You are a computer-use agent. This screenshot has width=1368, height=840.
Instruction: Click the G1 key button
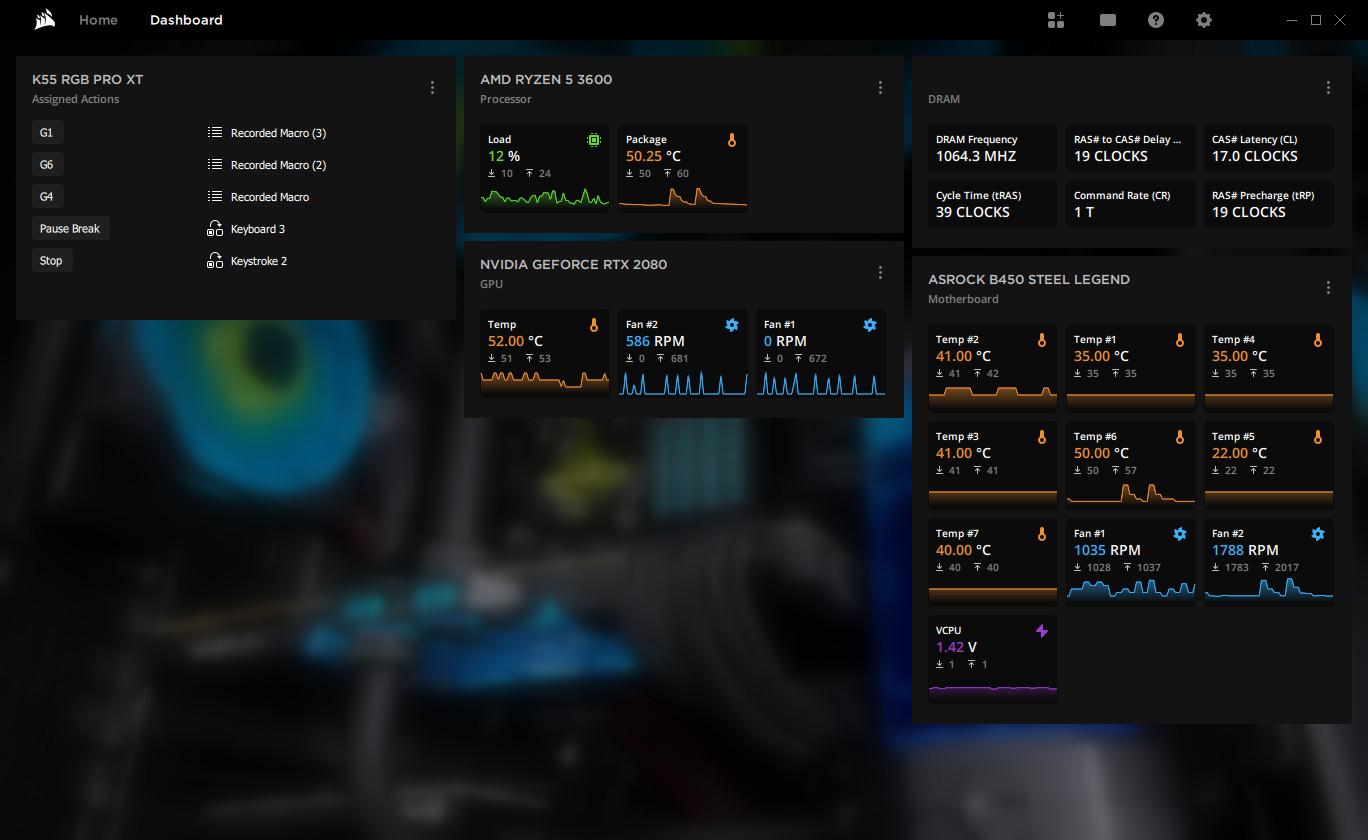pyautogui.click(x=47, y=133)
